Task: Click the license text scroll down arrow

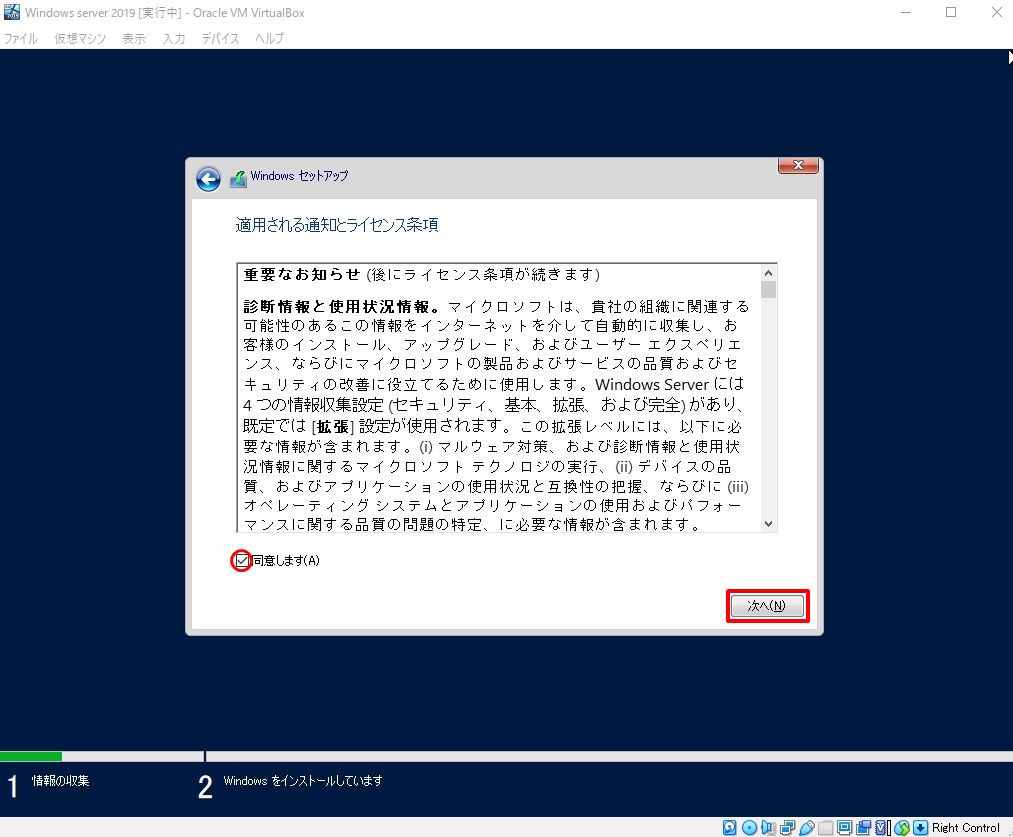Action: click(768, 524)
